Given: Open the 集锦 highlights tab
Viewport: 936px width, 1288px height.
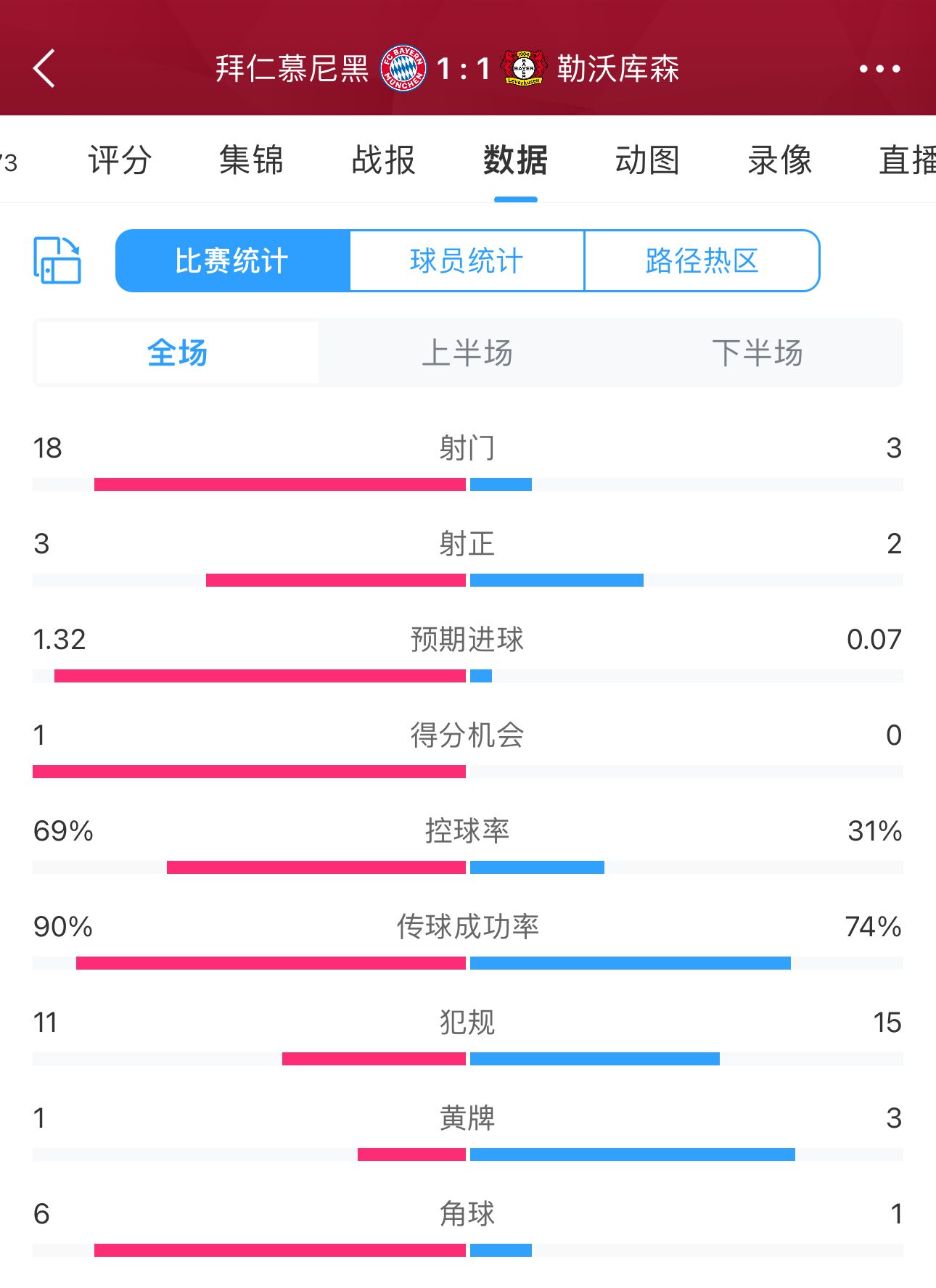Looking at the screenshot, I should [251, 160].
